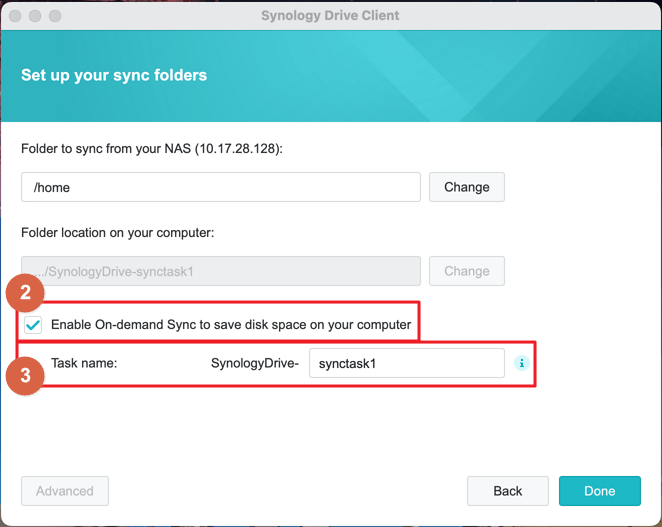Close the Synology Drive Client window
The image size is (662, 527).
pyautogui.click(x=17, y=16)
